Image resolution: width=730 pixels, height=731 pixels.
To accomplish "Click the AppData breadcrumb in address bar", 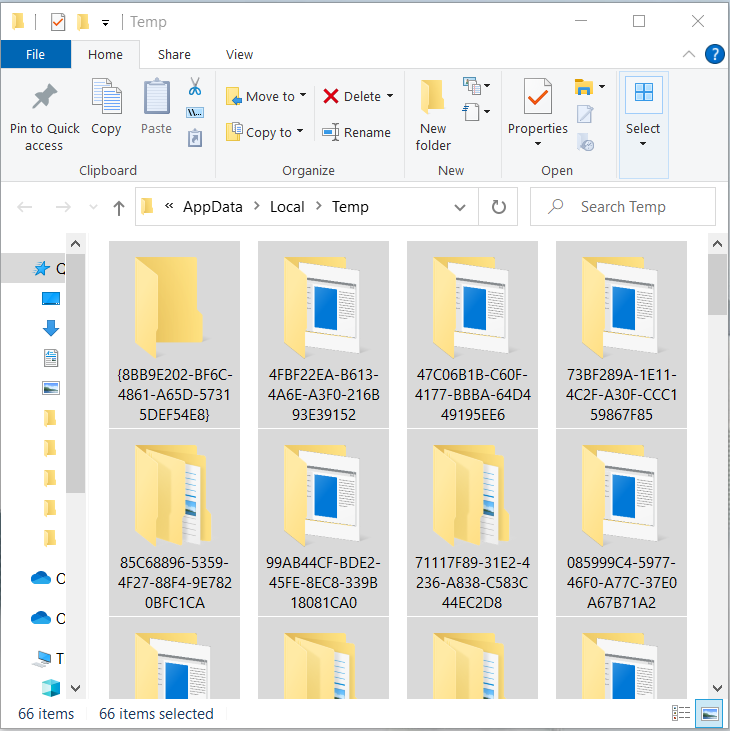I will (x=212, y=207).
